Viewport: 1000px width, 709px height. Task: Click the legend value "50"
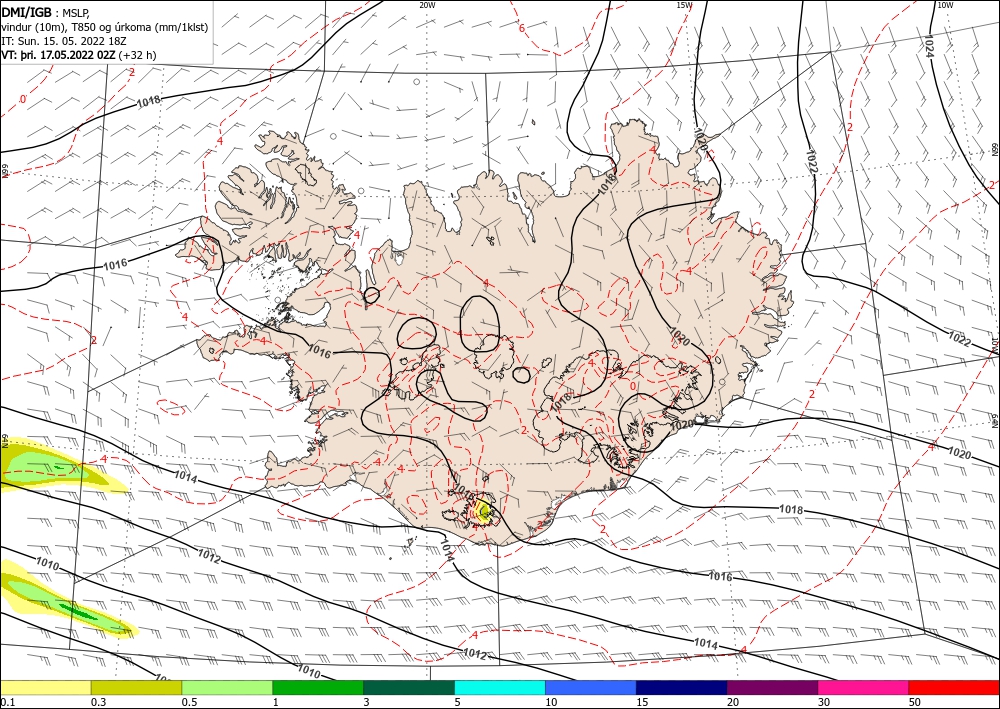point(915,702)
